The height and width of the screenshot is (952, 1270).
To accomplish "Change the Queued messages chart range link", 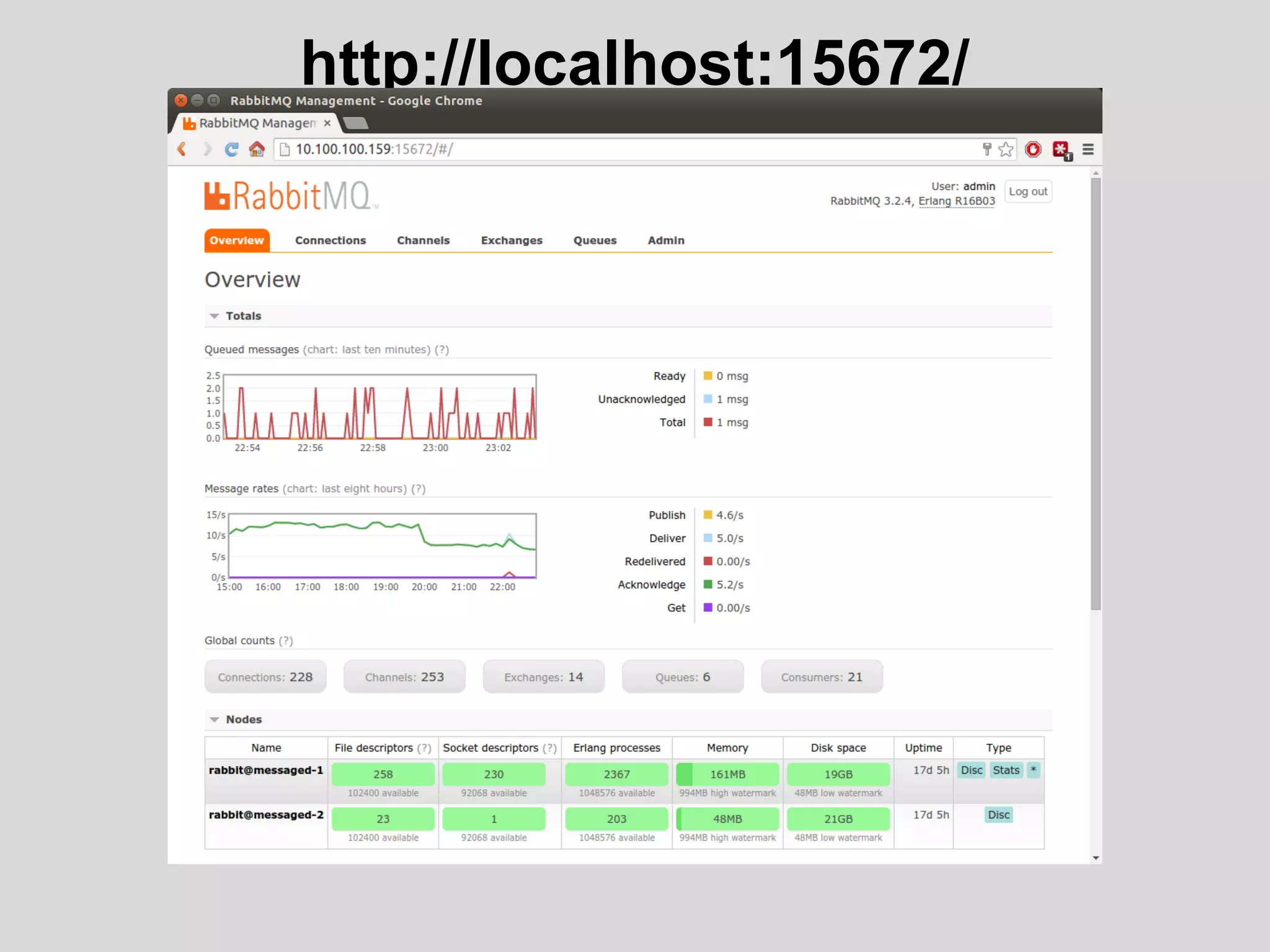I will coord(366,350).
